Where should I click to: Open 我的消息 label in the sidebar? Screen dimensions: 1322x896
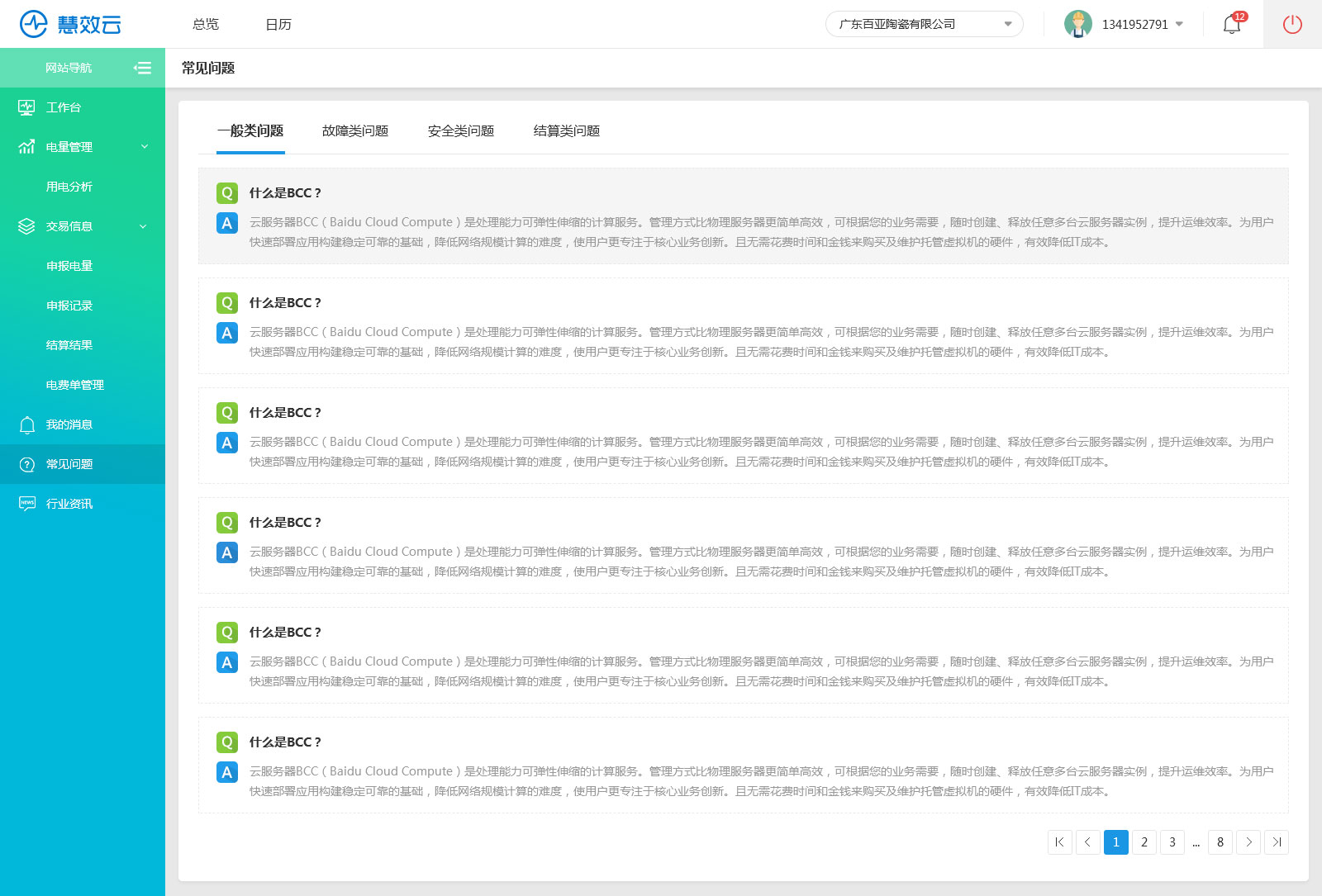click(x=69, y=424)
